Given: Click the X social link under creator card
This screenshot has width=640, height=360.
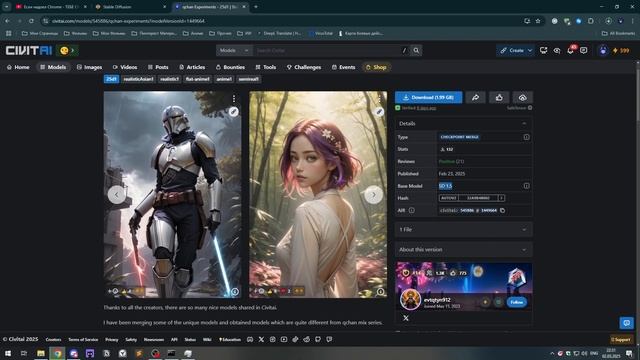Looking at the screenshot, I should coord(406,318).
